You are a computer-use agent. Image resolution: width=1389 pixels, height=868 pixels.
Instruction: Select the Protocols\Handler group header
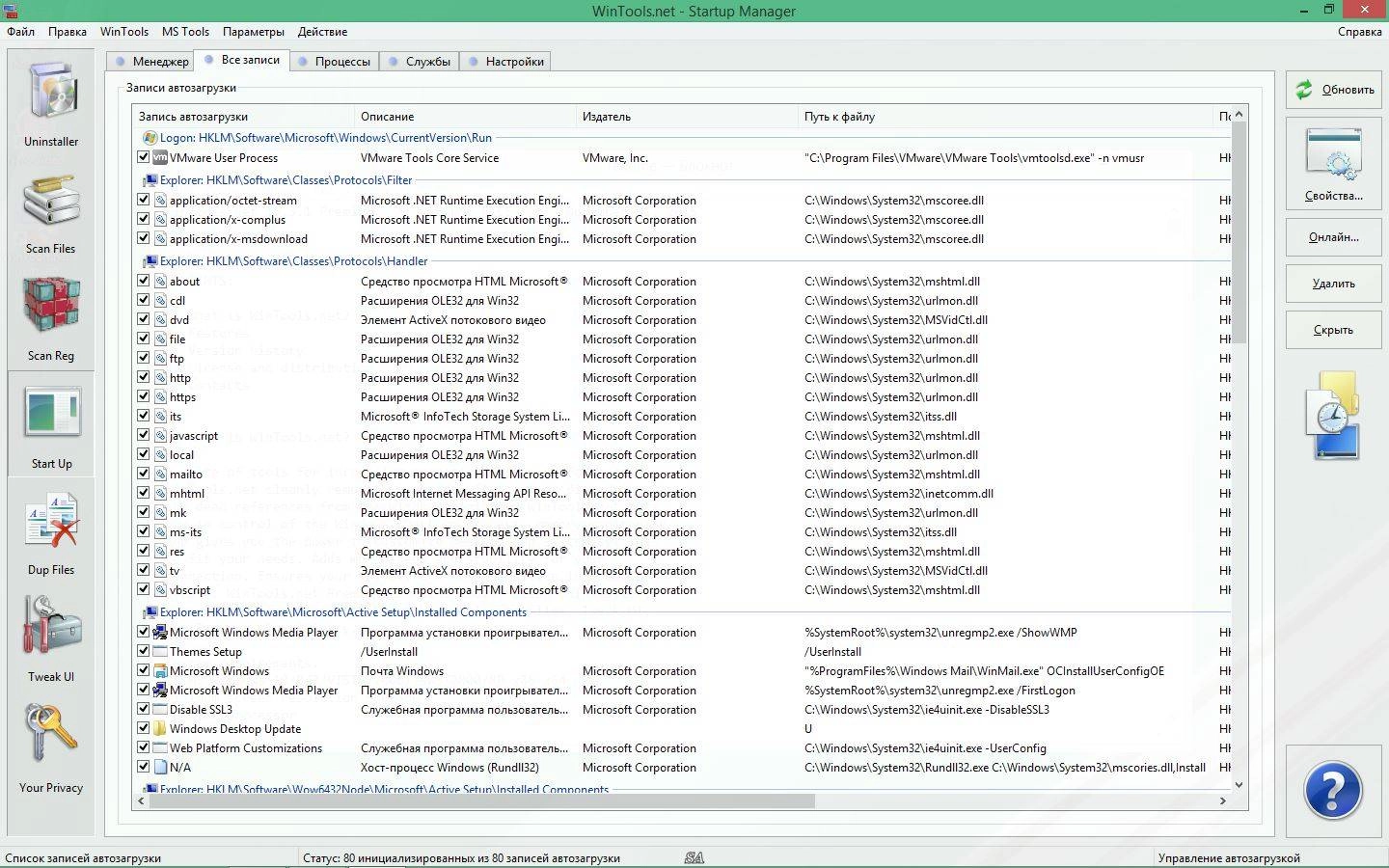[x=293, y=261]
